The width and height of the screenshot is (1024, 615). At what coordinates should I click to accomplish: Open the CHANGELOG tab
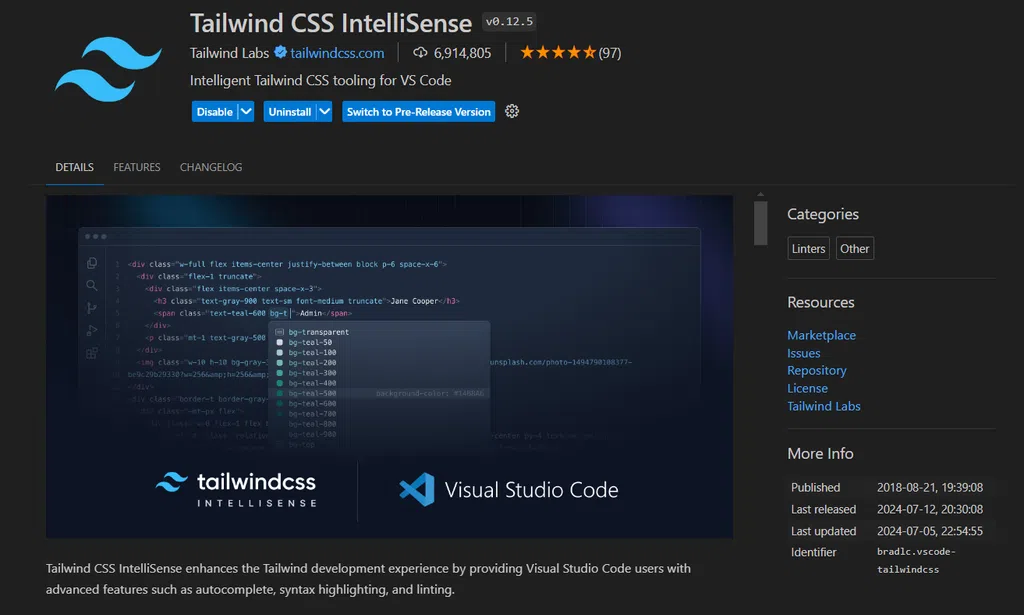pos(211,167)
